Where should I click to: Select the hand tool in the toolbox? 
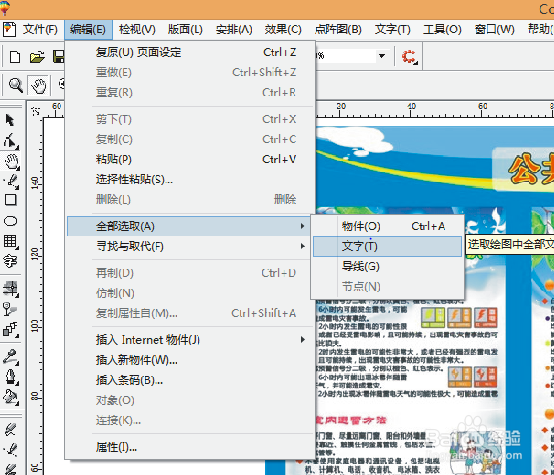tap(11, 161)
